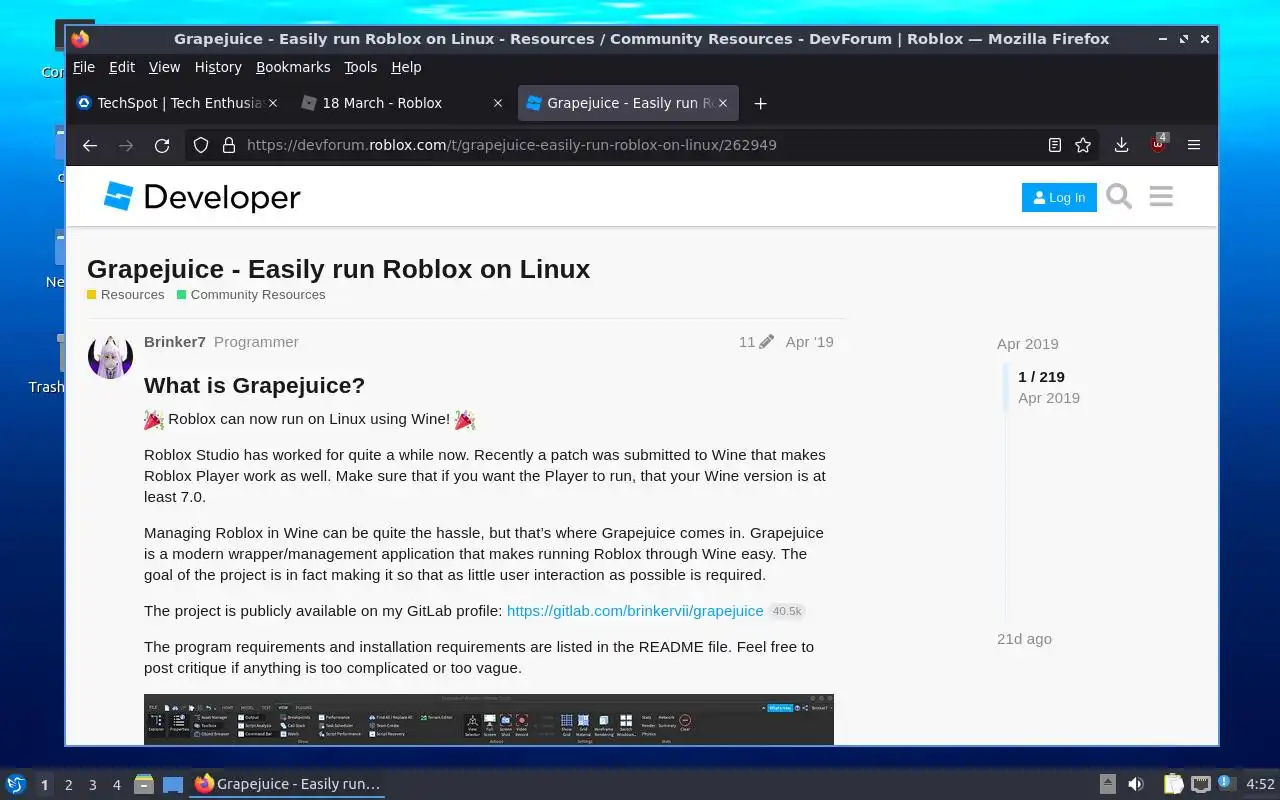Jump to 21d ago at timeline bottom
The width and height of the screenshot is (1280, 800).
click(x=1024, y=639)
